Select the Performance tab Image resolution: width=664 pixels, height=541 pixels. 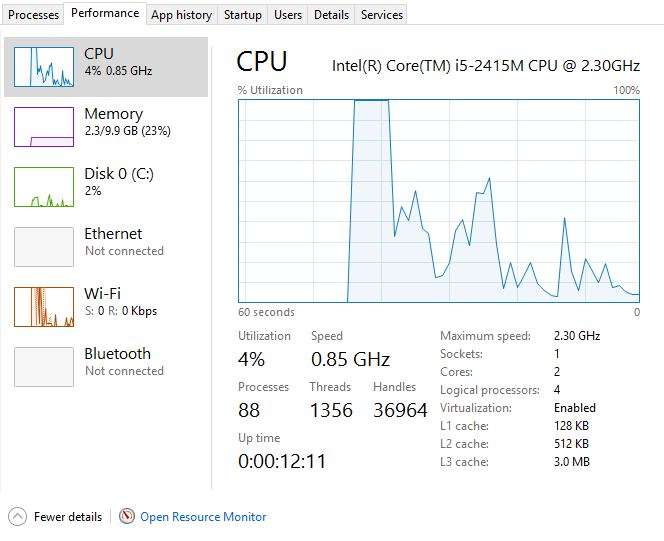pos(105,14)
